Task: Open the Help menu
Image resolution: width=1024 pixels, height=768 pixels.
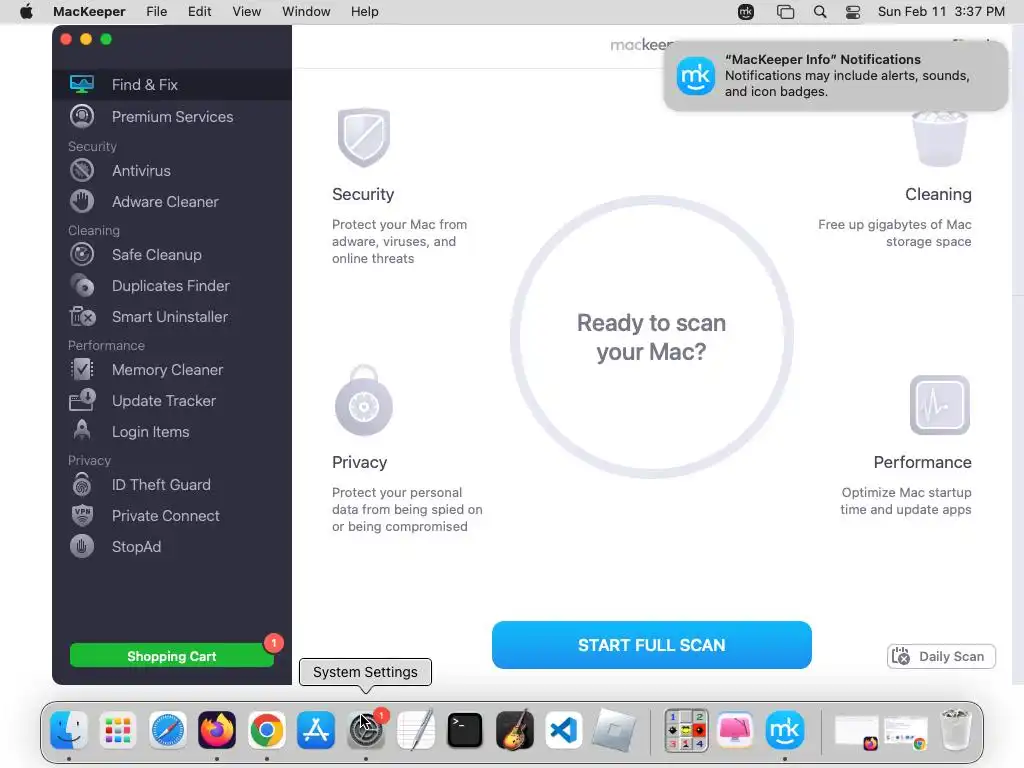Action: click(x=364, y=12)
